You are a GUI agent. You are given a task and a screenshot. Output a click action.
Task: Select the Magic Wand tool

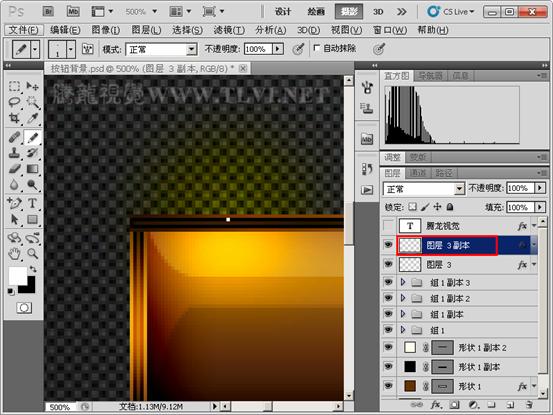(x=32, y=102)
